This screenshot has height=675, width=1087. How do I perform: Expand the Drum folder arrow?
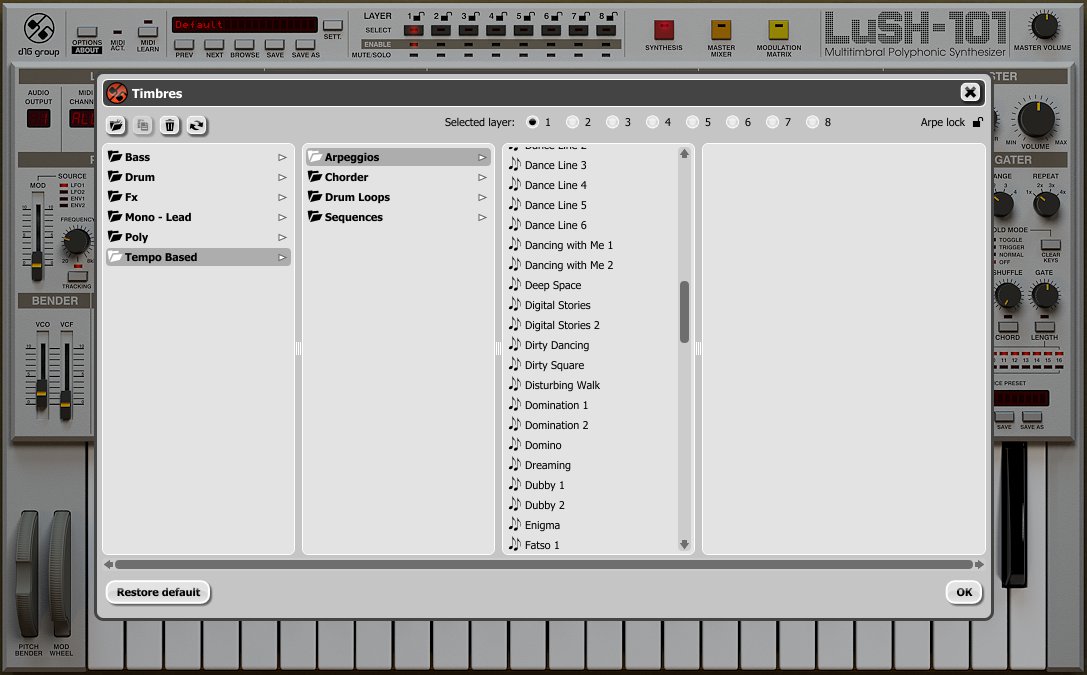coord(282,177)
